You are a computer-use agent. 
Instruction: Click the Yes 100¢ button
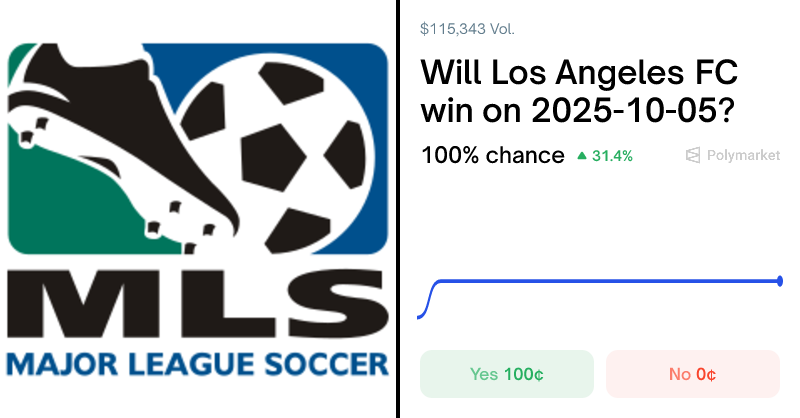coord(506,374)
